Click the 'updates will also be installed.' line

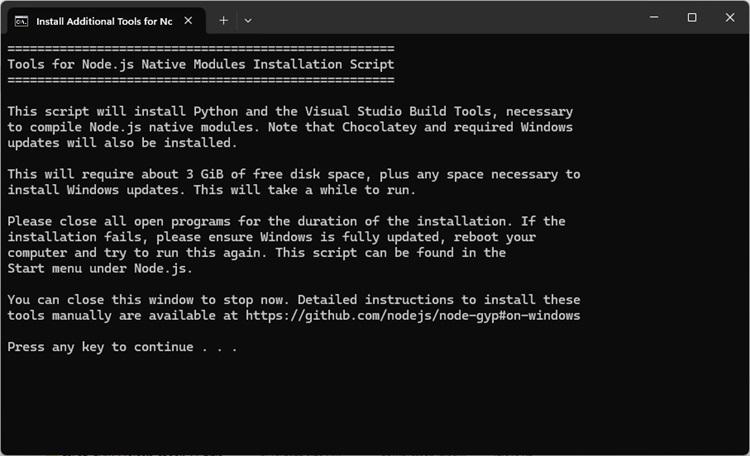[122, 143]
